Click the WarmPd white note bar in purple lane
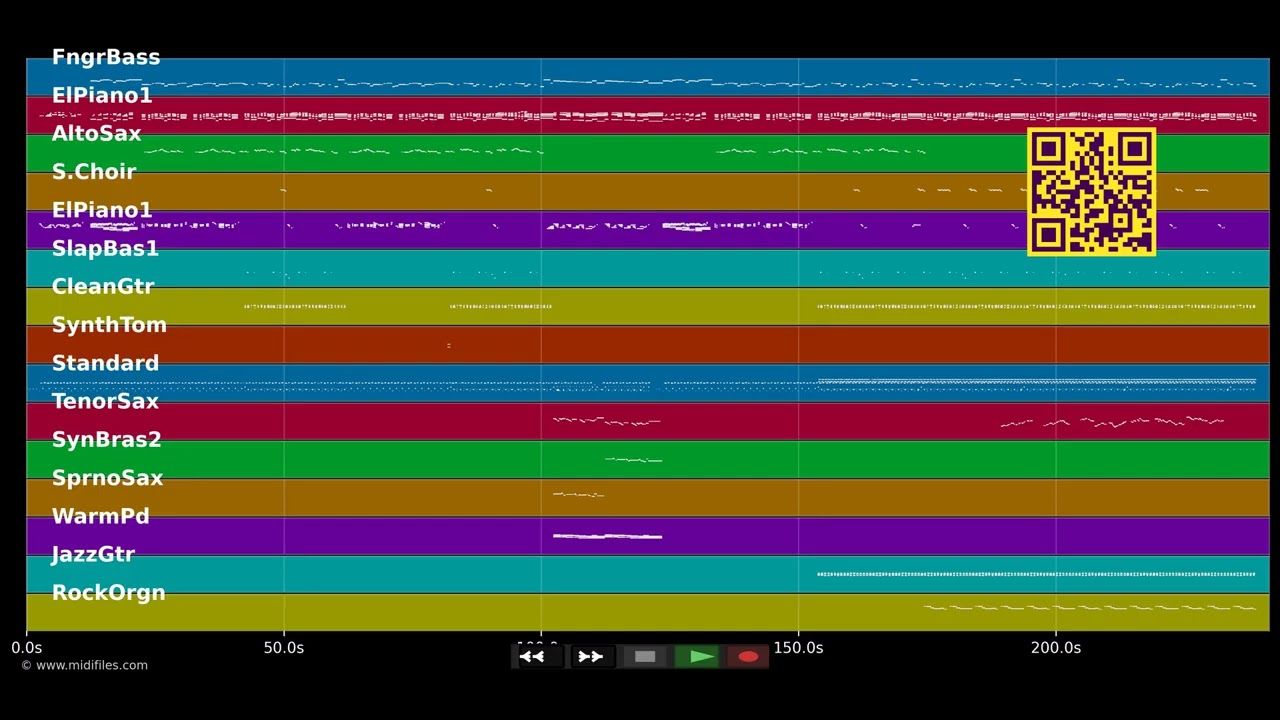 click(607, 537)
